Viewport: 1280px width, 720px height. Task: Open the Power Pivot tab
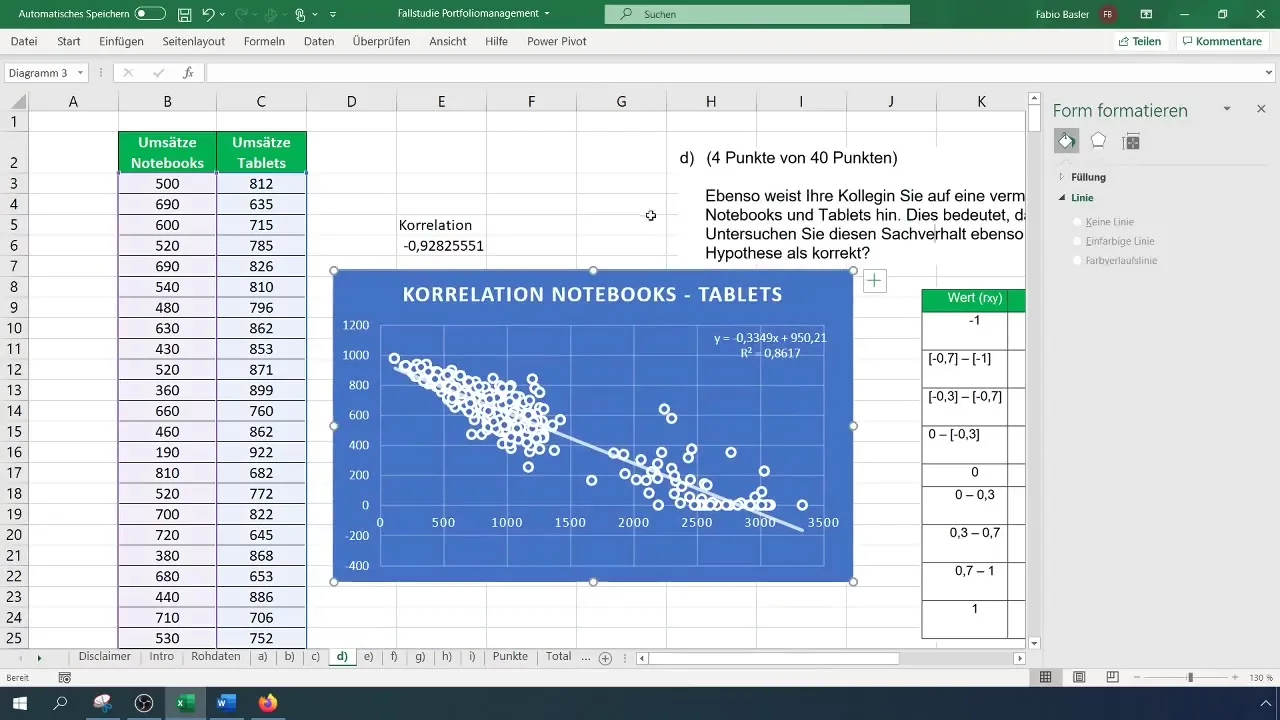coord(556,41)
